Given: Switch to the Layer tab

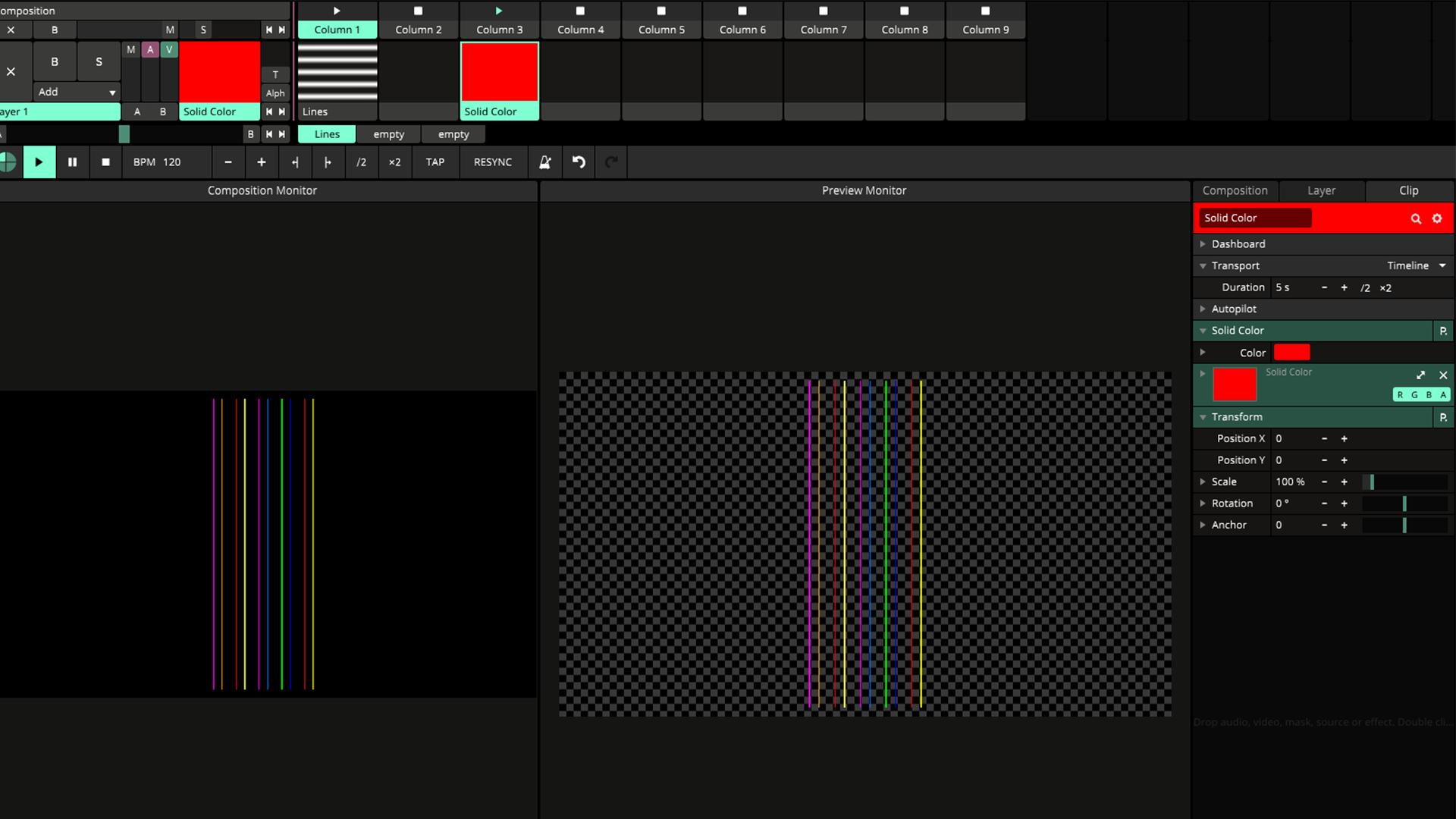Looking at the screenshot, I should [1321, 191].
